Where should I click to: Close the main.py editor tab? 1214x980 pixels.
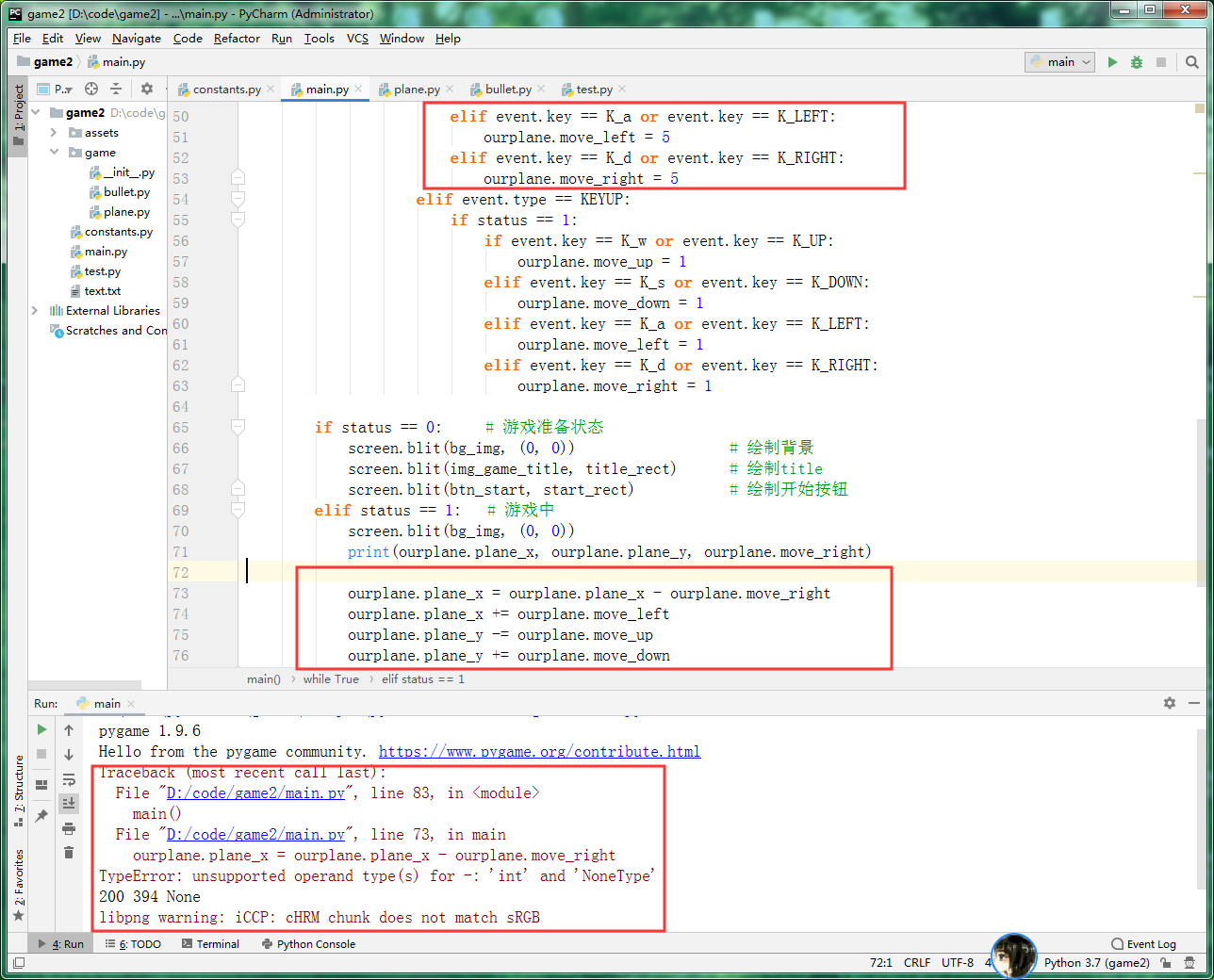358,89
